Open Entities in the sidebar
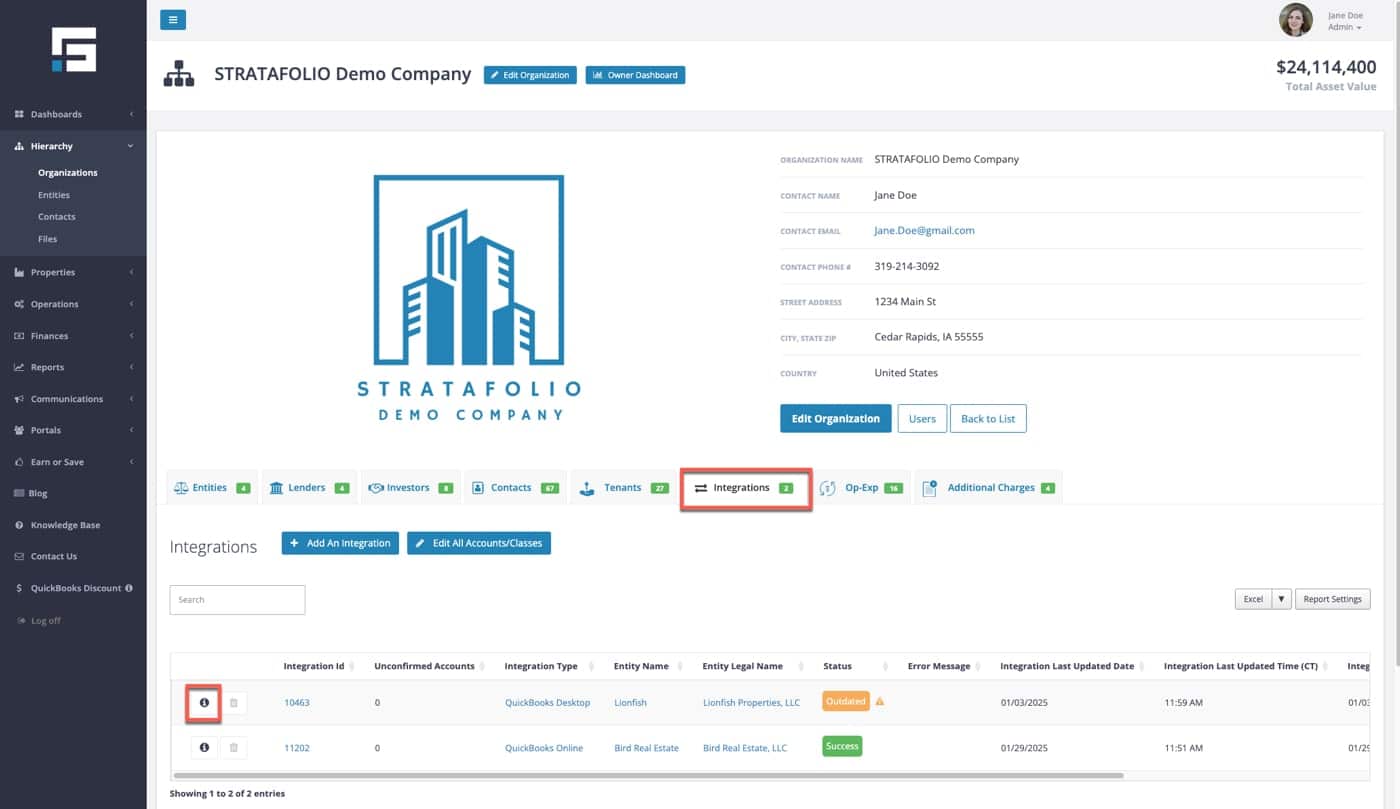The height and width of the screenshot is (809, 1400). pyautogui.click(x=54, y=195)
